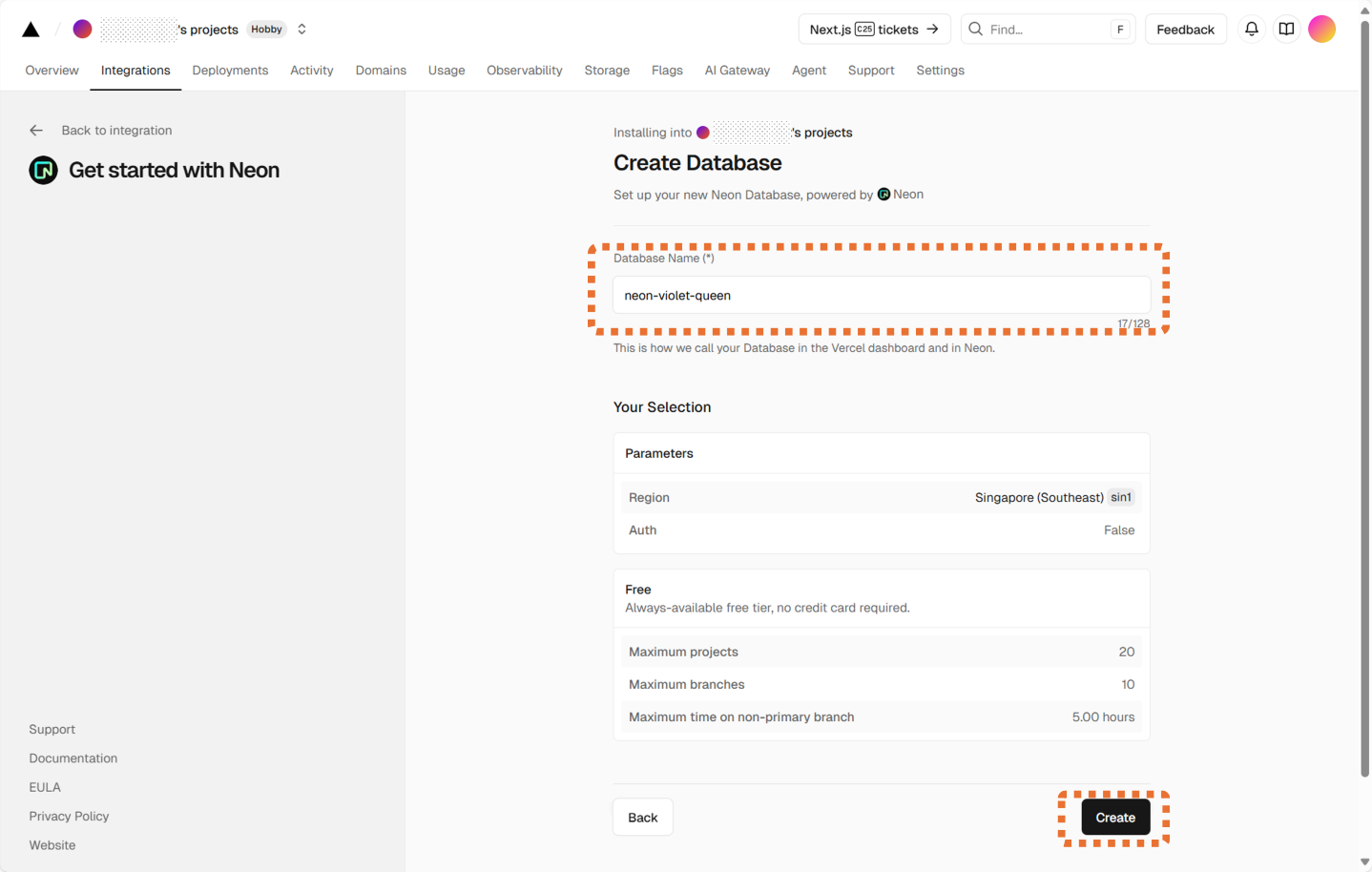Open the notifications bell
Image resolution: width=1372 pixels, height=872 pixels.
coord(1251,30)
